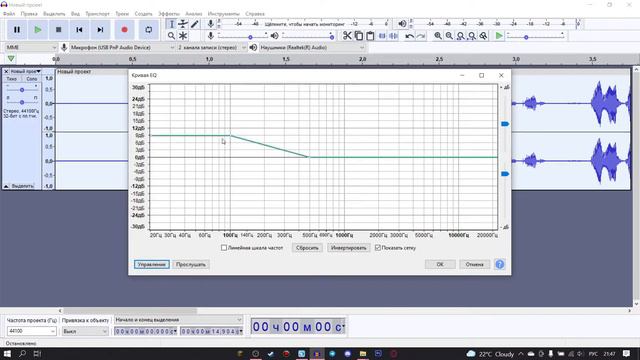Open the Правка menu

point(29,13)
